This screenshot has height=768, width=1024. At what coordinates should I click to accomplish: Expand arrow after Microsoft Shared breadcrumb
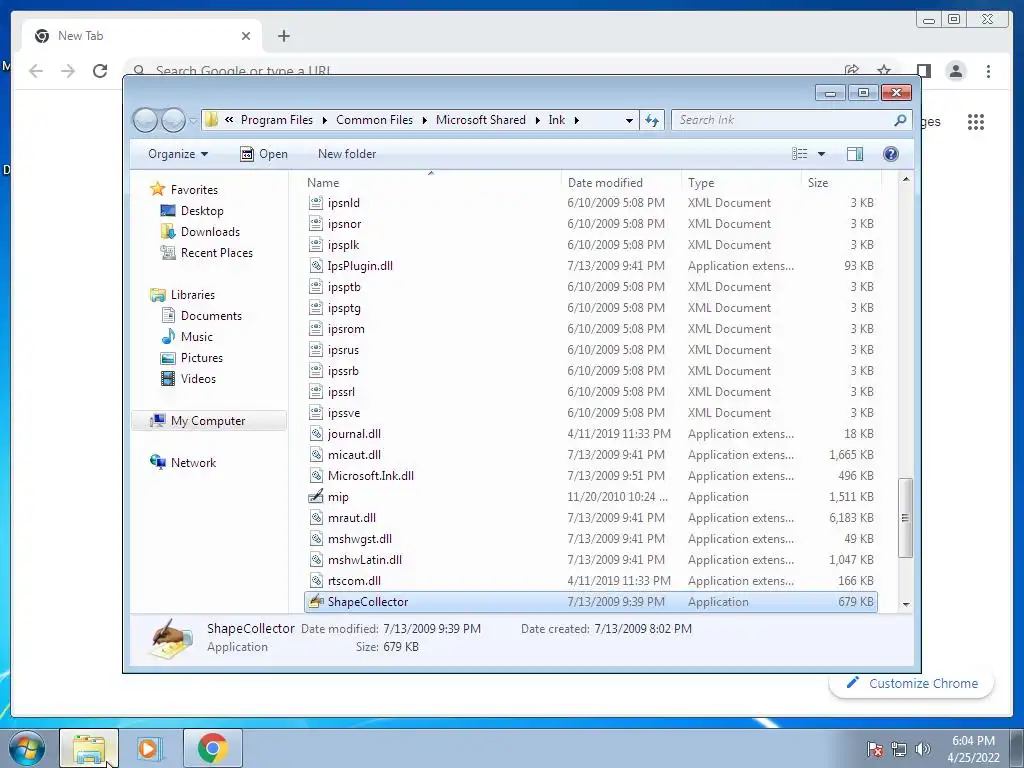click(x=537, y=120)
